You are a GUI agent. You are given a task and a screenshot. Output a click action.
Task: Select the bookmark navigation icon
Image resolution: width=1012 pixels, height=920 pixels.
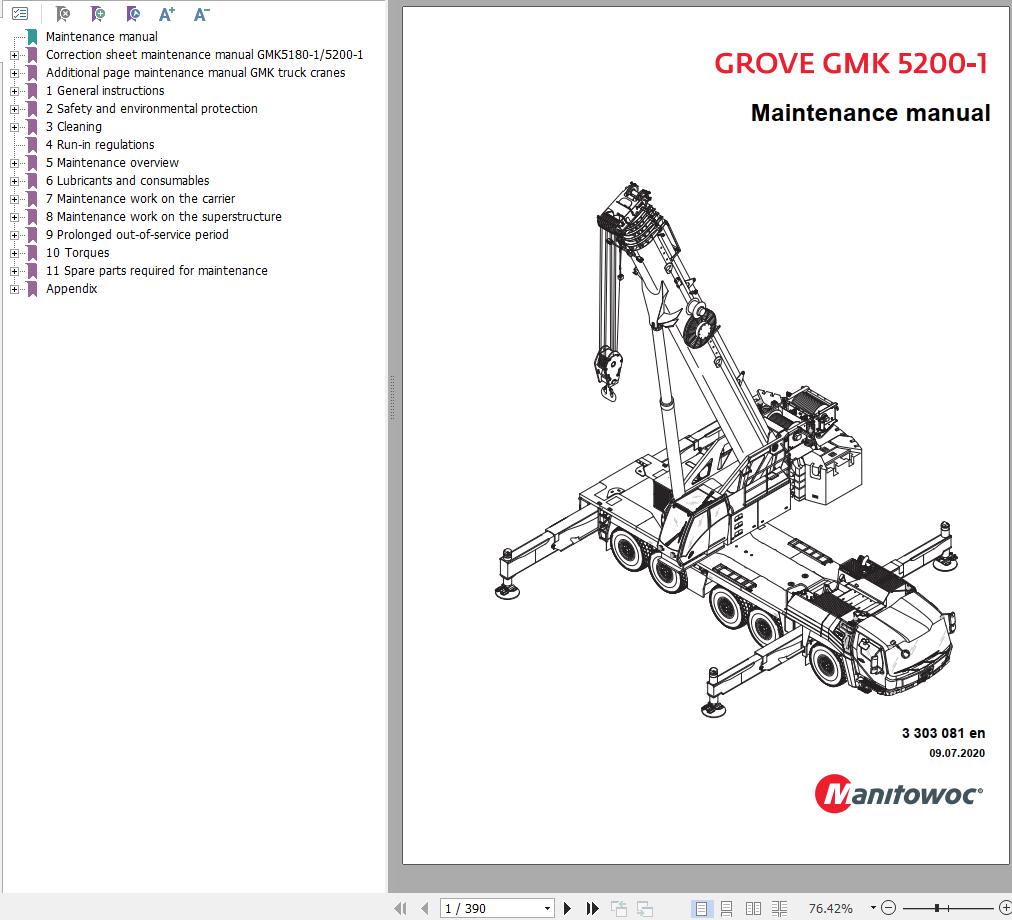131,13
